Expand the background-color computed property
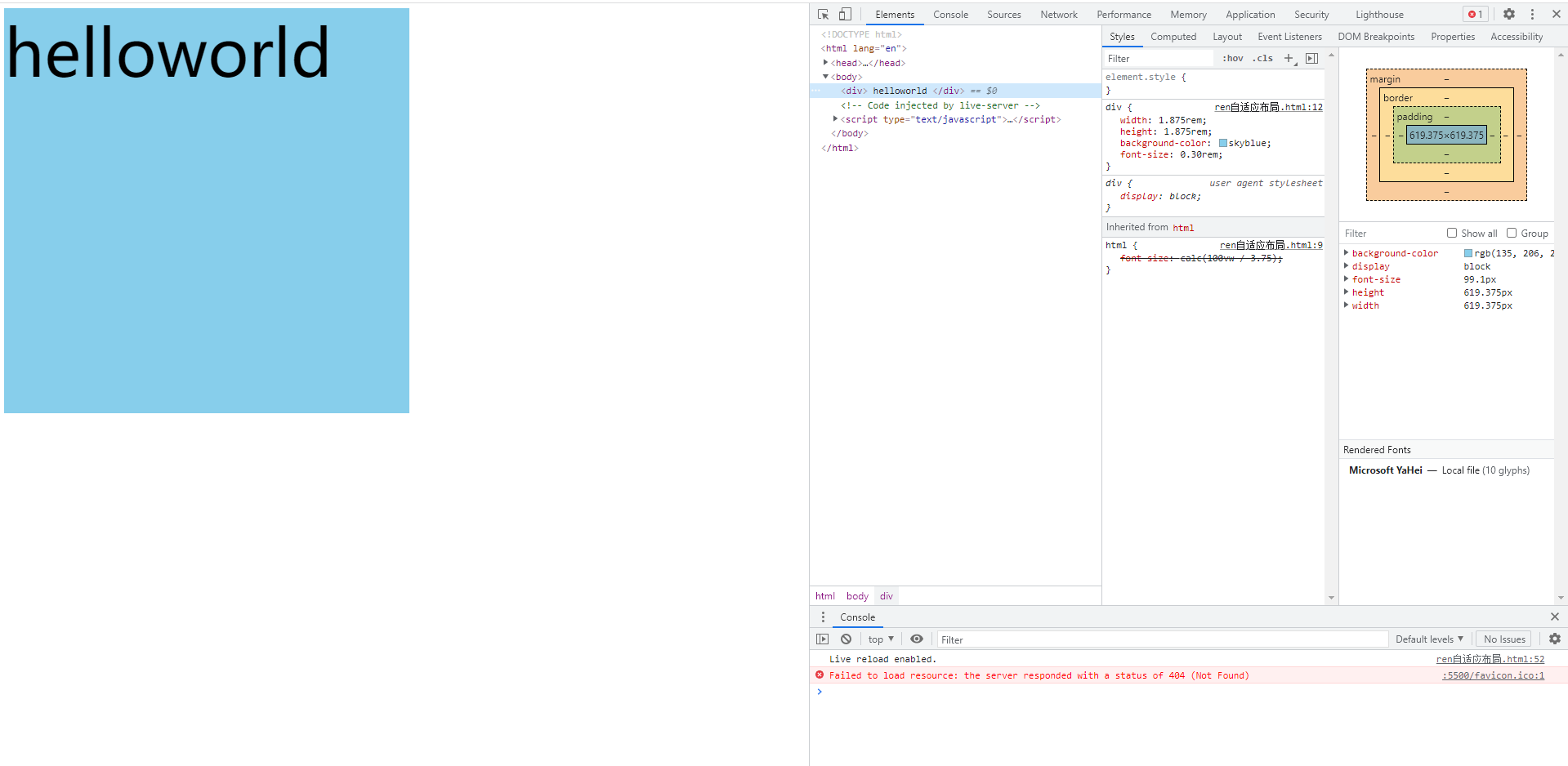 click(x=1347, y=252)
